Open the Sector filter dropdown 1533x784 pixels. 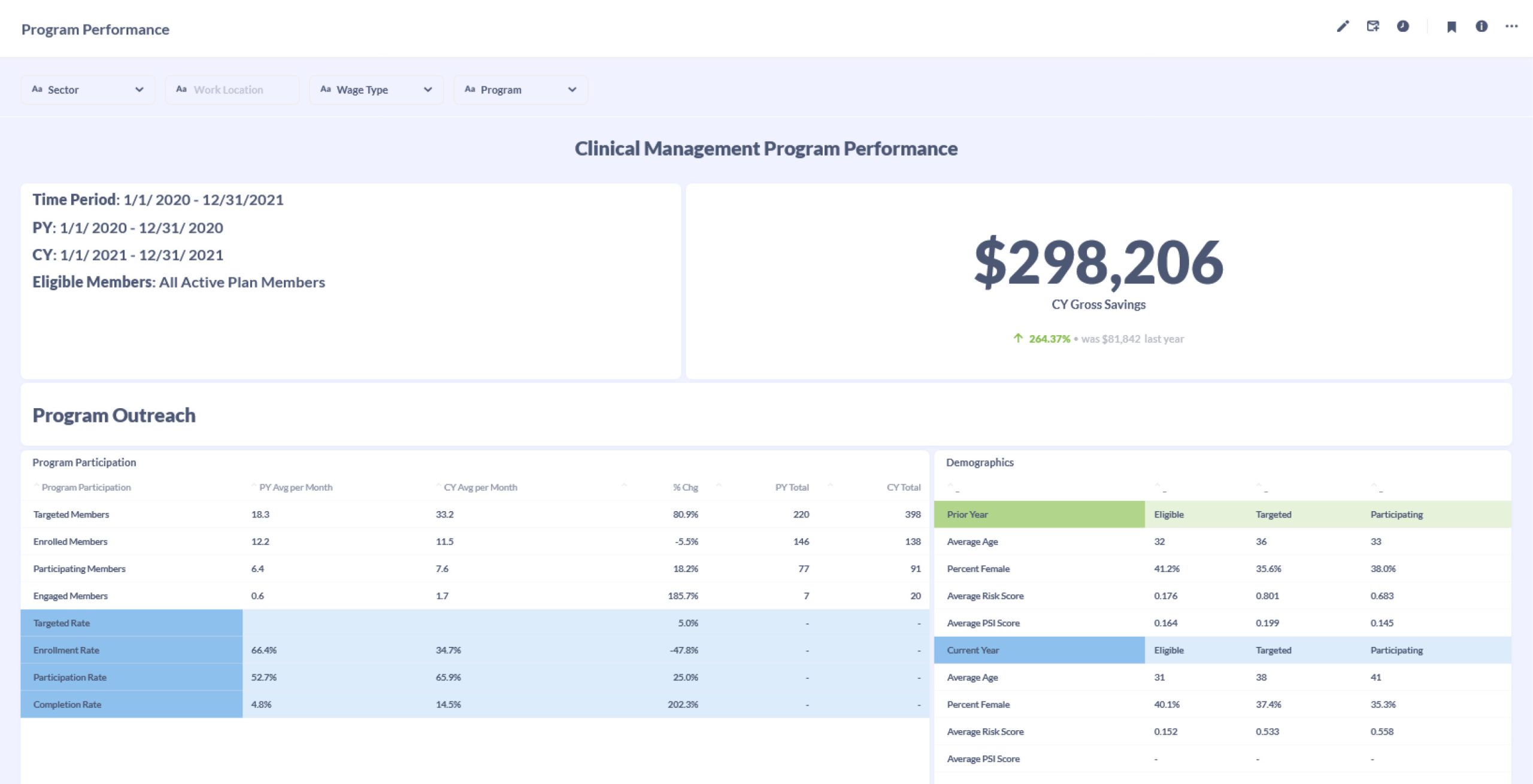click(88, 90)
